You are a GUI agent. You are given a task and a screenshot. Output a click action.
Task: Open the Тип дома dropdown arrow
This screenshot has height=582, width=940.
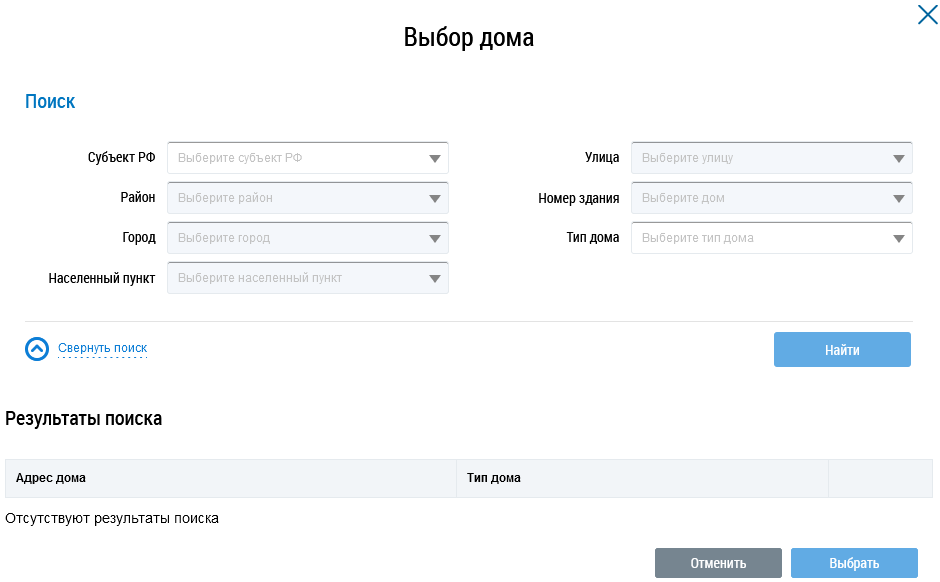[898, 238]
